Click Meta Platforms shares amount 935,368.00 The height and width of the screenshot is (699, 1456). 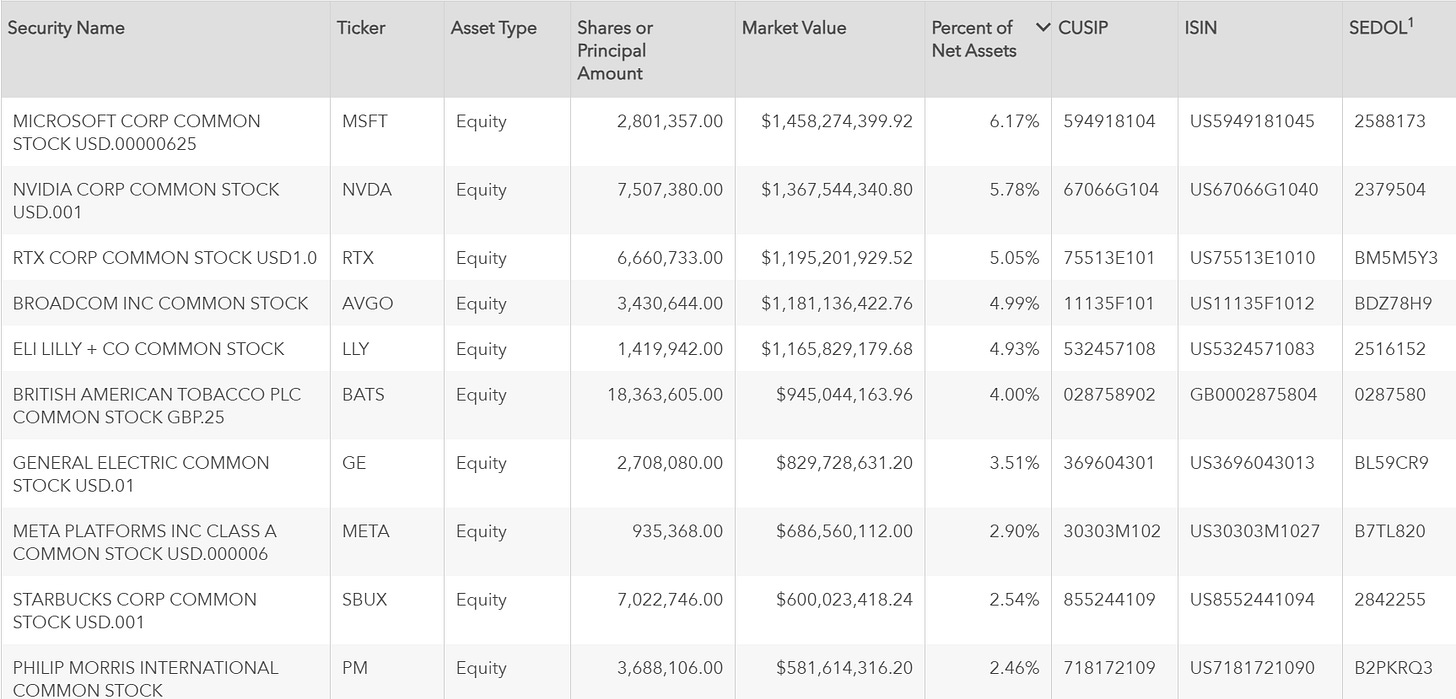677,531
